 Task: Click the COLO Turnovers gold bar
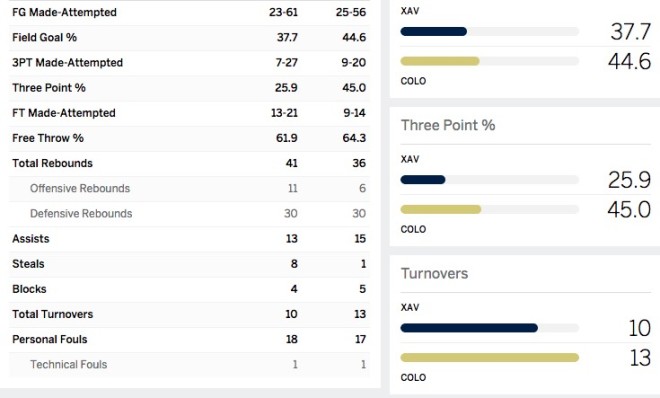pyautogui.click(x=490, y=358)
